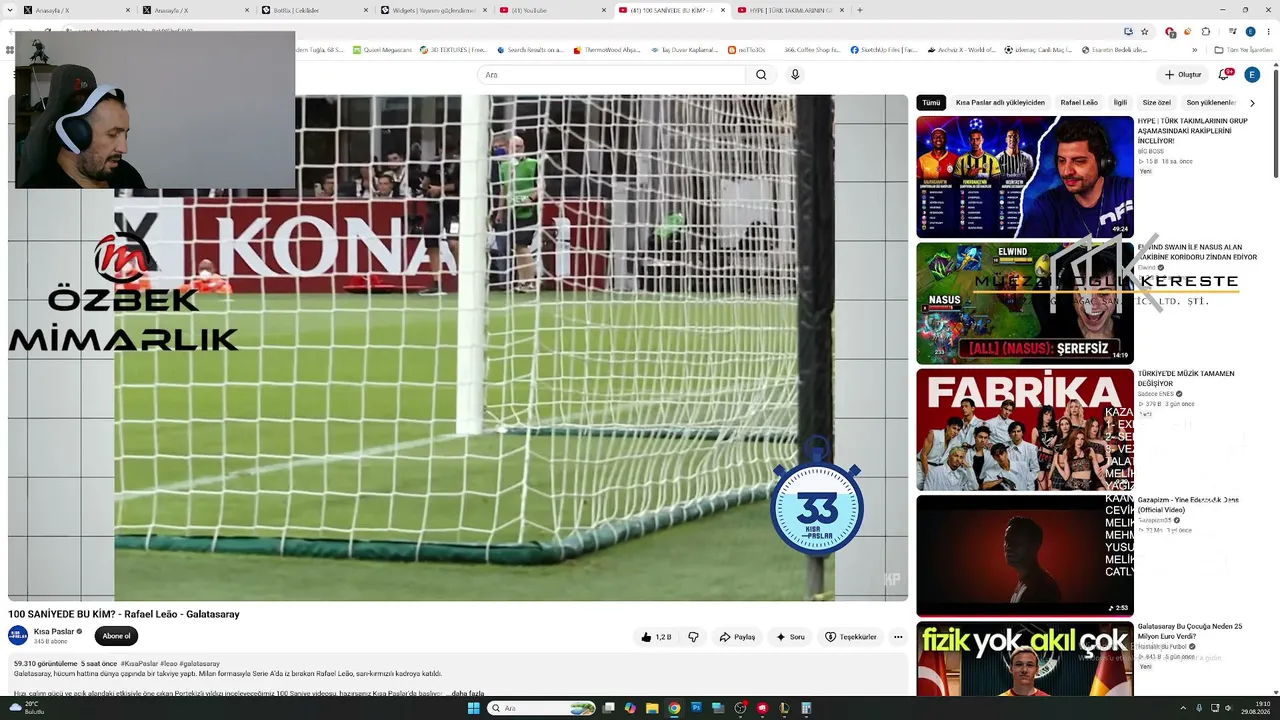
Task: Click the Oluştur create button
Action: [1183, 75]
